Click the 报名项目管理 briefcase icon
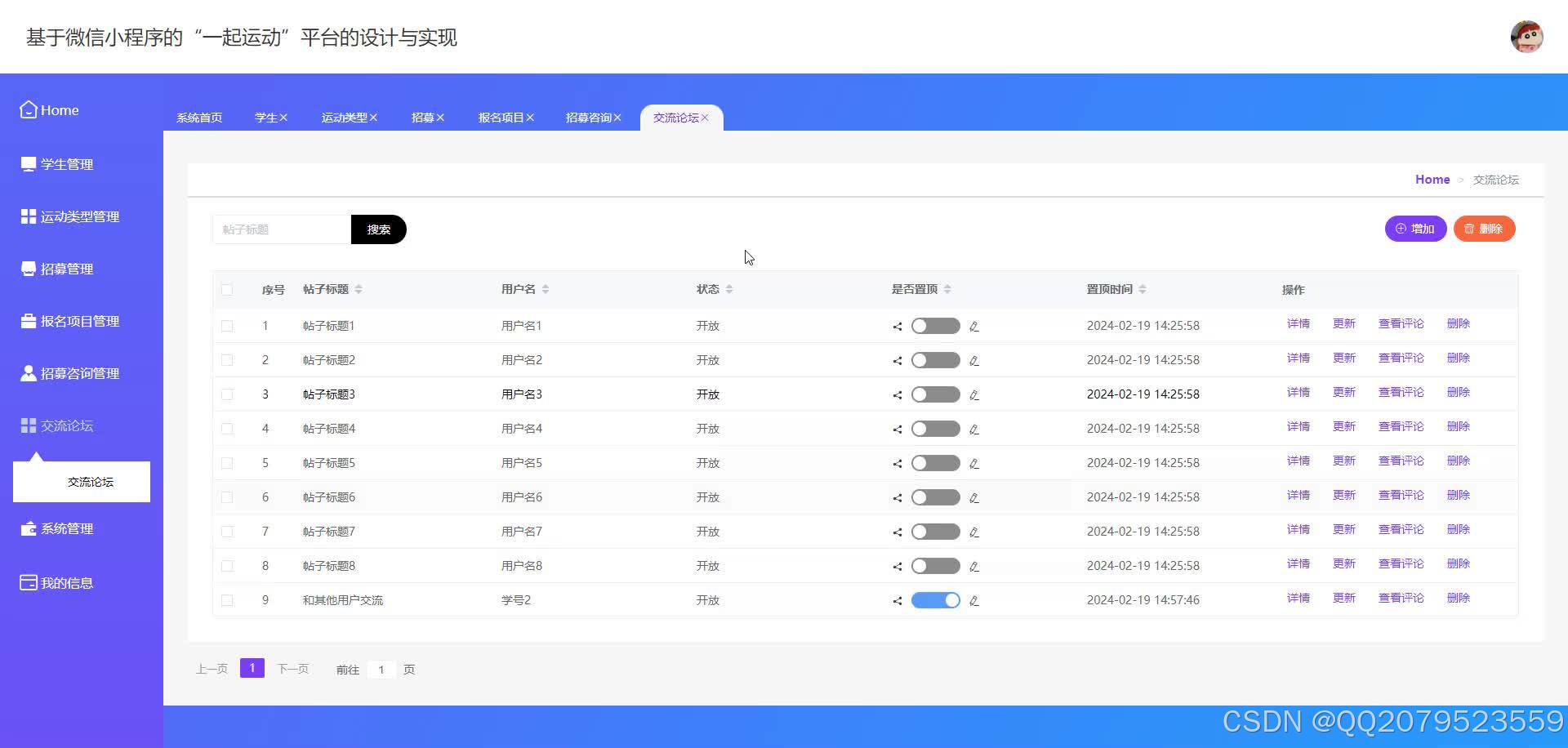Screen dimensions: 1568x748 coord(29,321)
